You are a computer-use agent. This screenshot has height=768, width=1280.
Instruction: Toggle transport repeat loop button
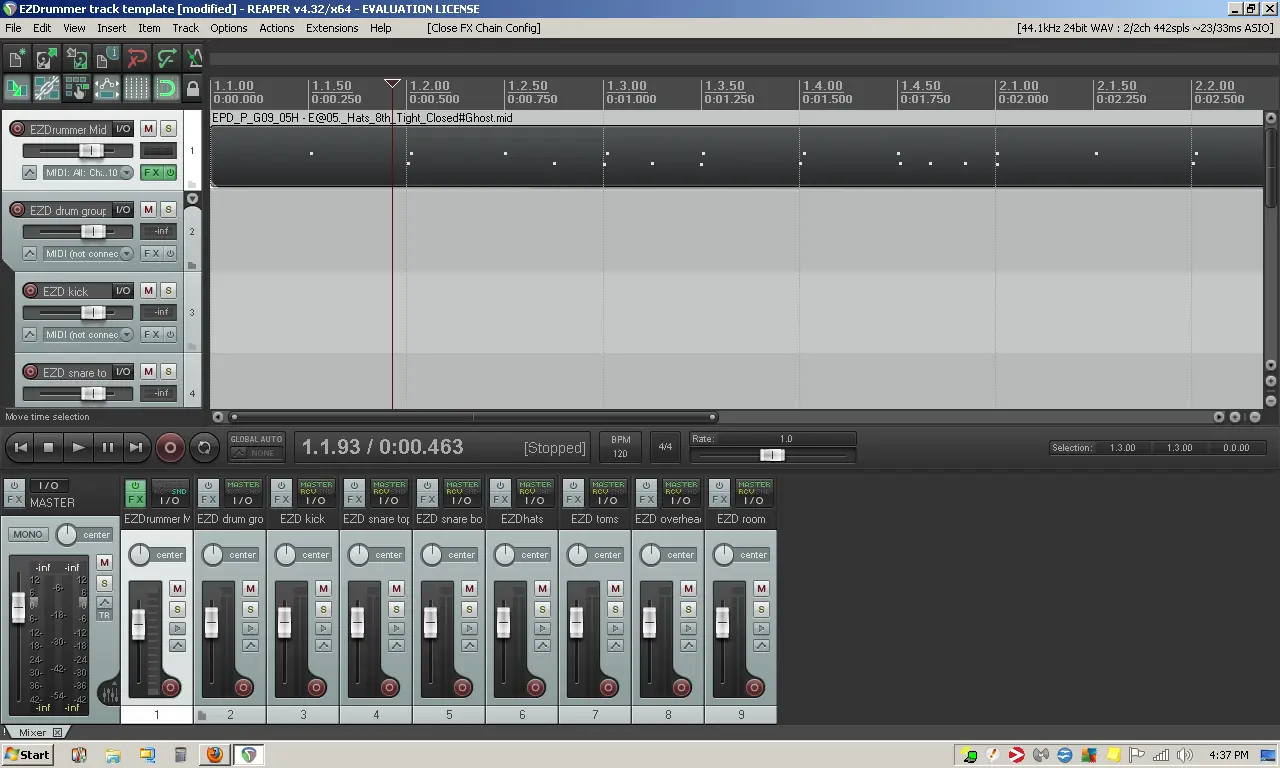click(x=204, y=447)
